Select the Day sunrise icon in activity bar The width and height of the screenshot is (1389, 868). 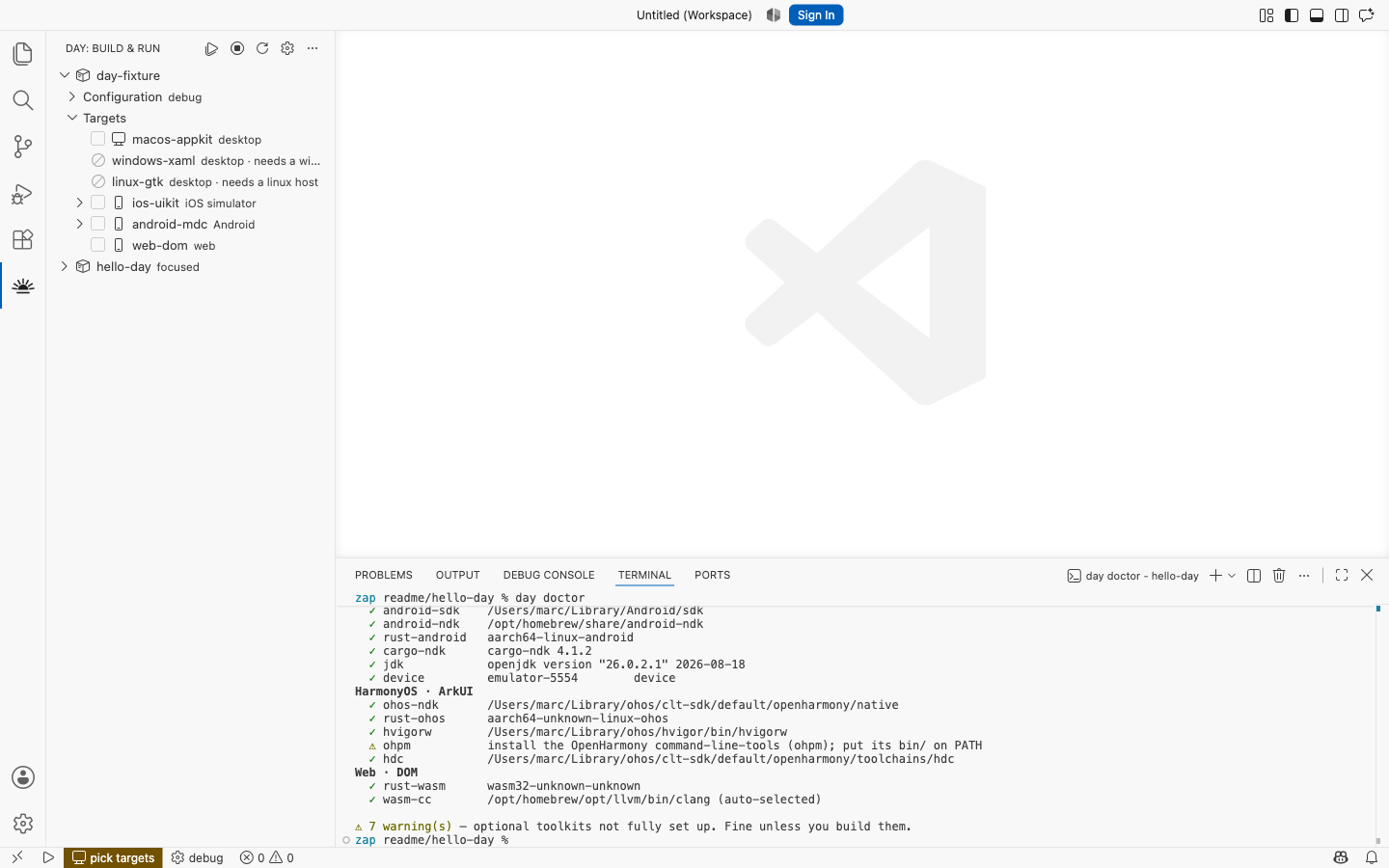(23, 286)
